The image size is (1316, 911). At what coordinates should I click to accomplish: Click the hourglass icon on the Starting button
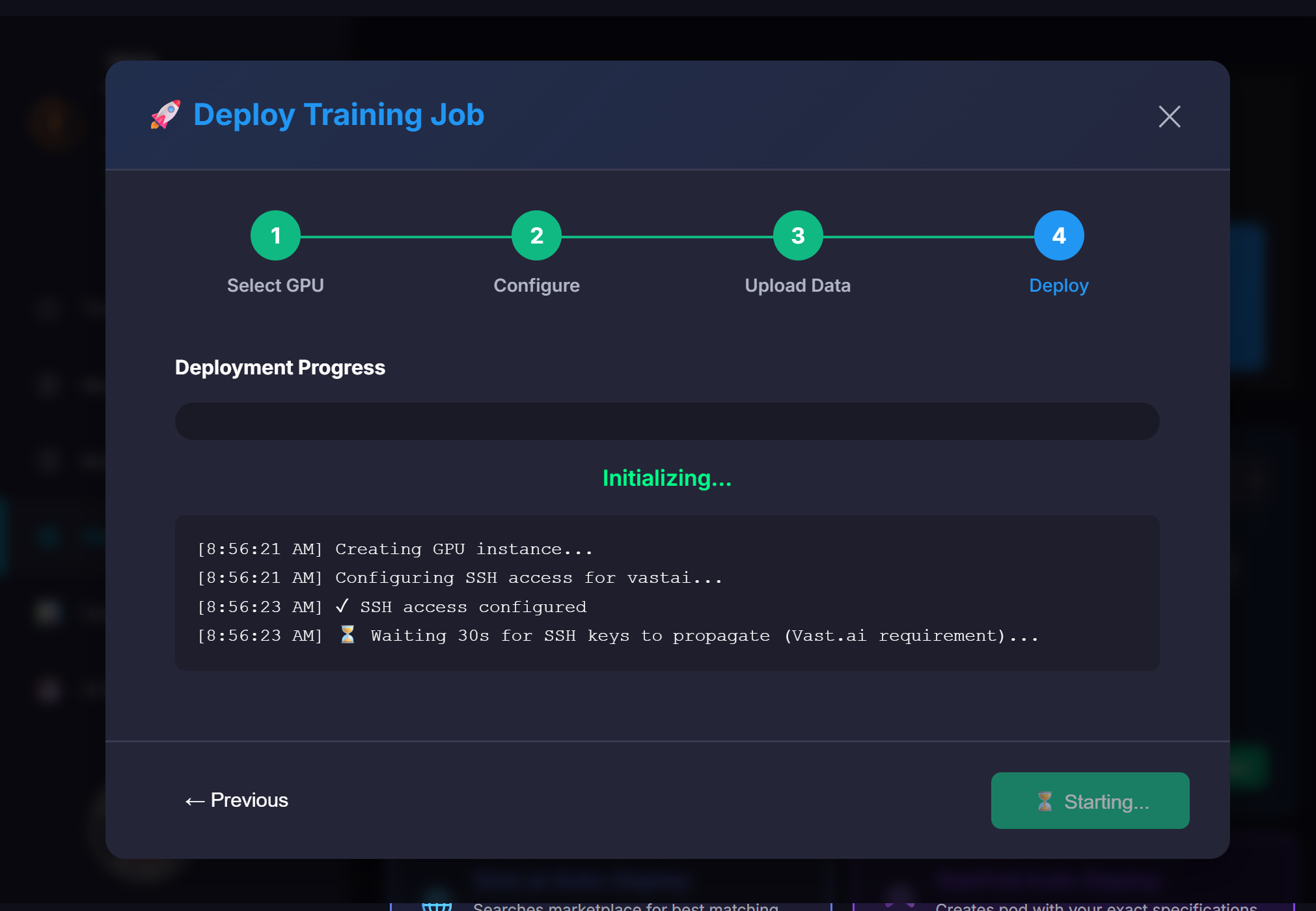[x=1045, y=801]
